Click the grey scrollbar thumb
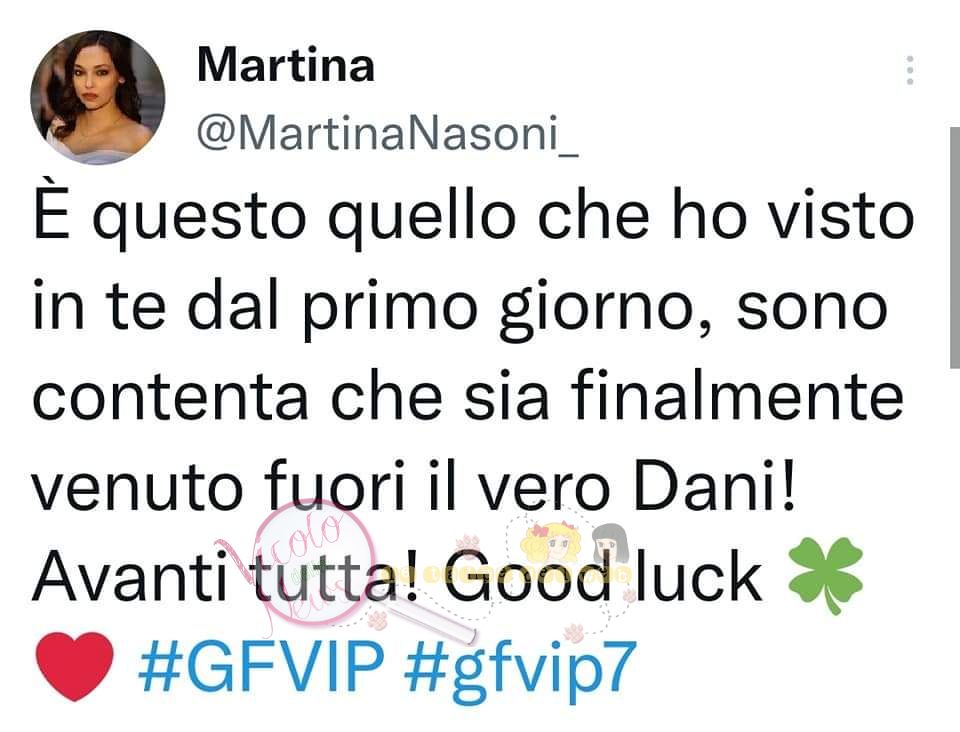This screenshot has height=732, width=960. pyautogui.click(x=954, y=248)
